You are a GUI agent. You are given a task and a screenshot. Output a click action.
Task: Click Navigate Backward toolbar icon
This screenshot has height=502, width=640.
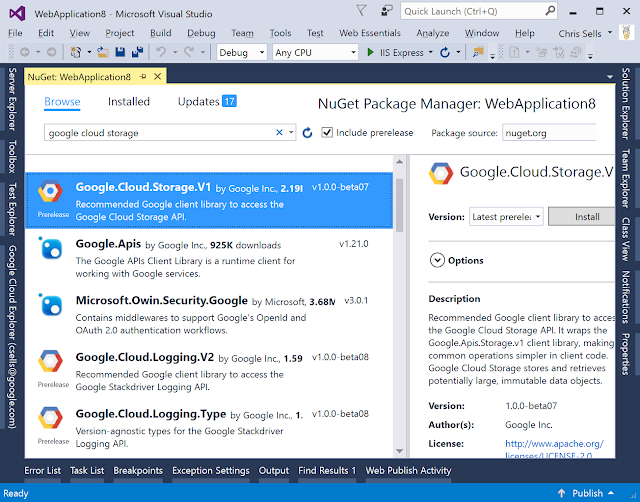coord(25,52)
